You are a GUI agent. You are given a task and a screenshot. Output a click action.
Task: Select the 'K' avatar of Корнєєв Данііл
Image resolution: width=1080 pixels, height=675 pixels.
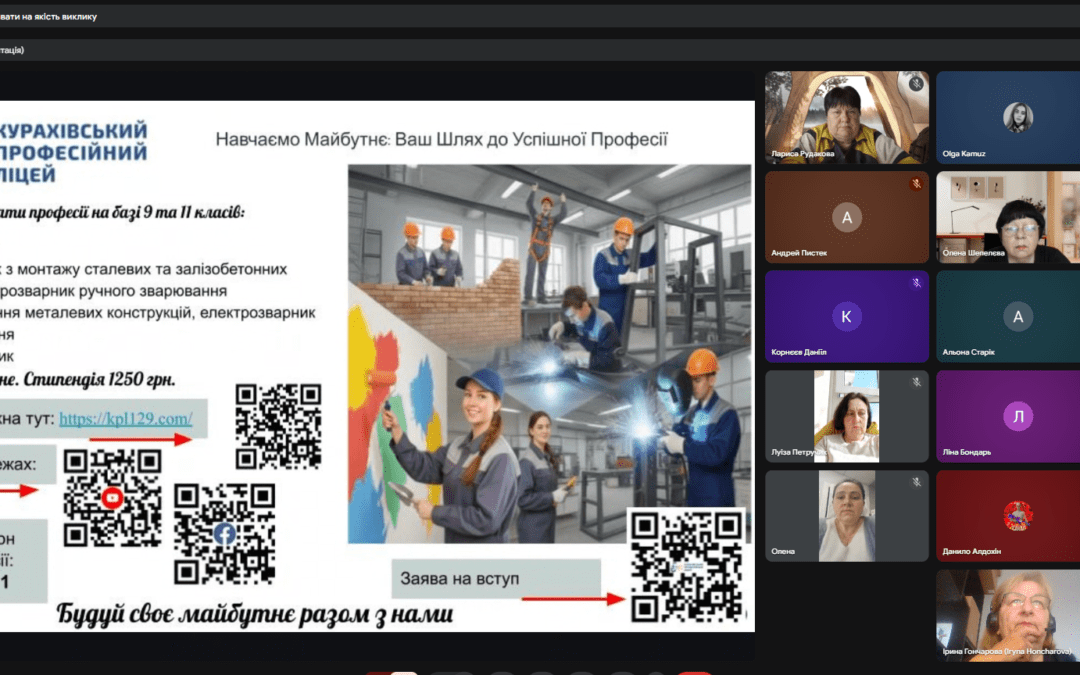point(847,317)
